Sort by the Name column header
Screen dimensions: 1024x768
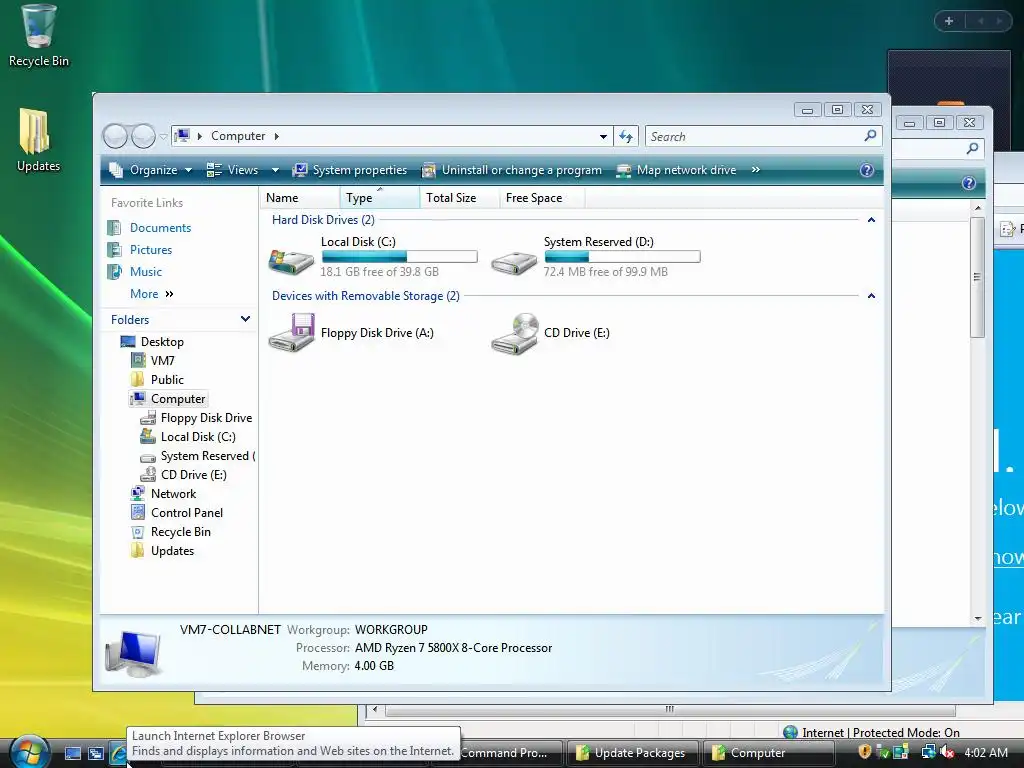(300, 198)
